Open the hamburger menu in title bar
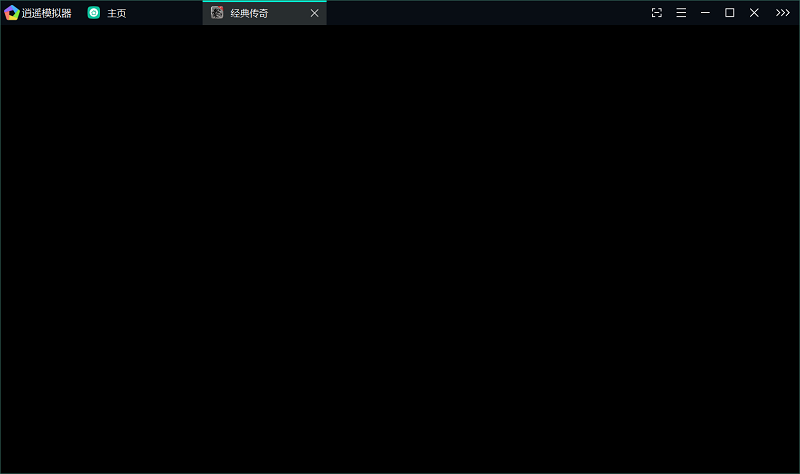The image size is (800, 474). pyautogui.click(x=681, y=13)
